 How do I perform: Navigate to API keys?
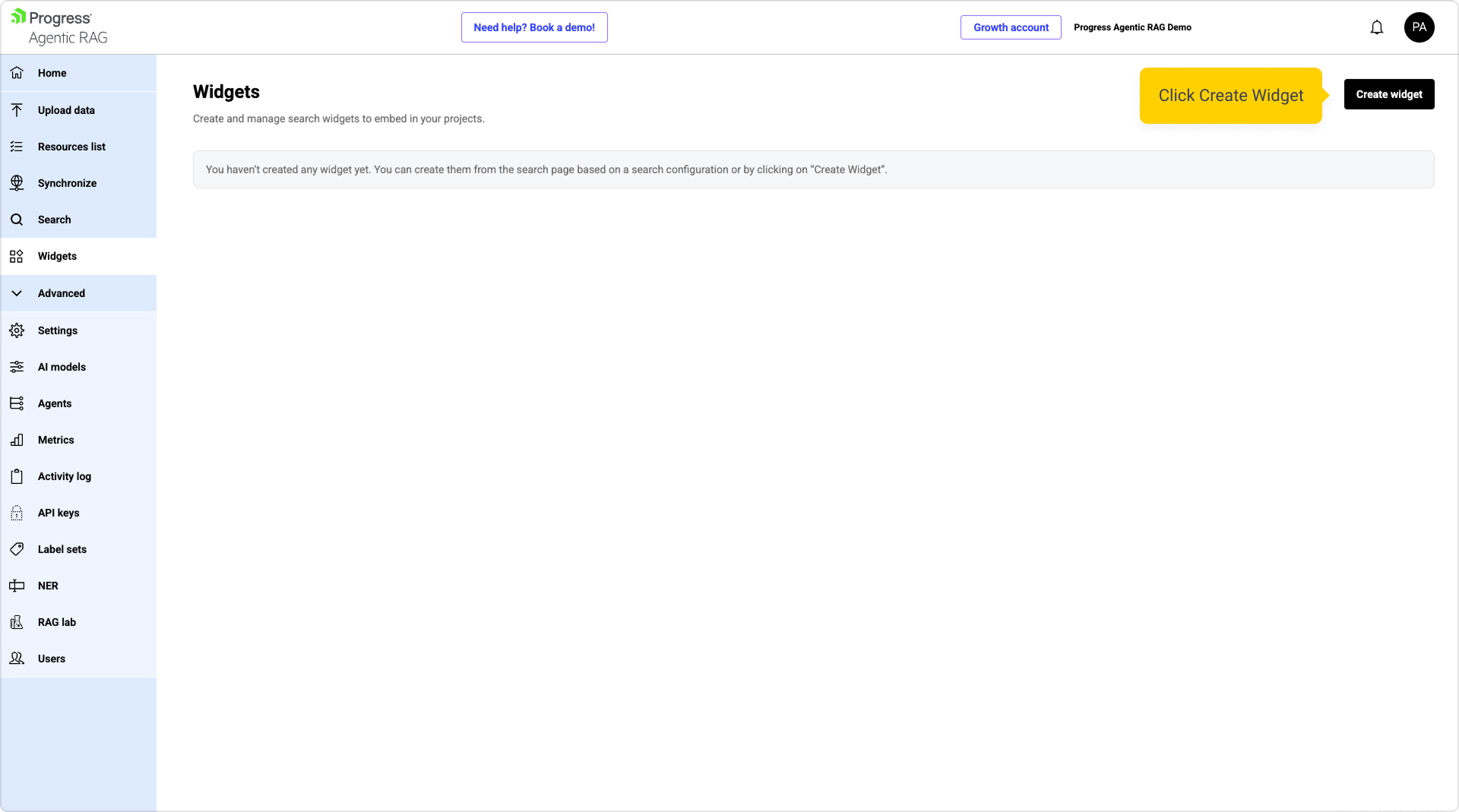click(x=59, y=513)
